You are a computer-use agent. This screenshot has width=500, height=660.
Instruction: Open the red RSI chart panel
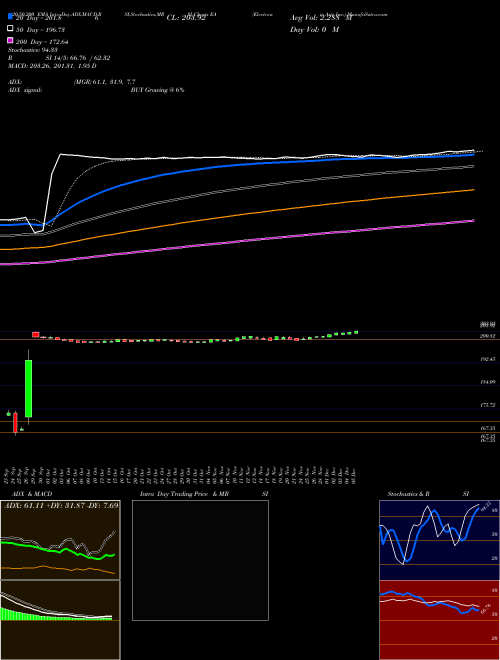[x=439, y=620]
